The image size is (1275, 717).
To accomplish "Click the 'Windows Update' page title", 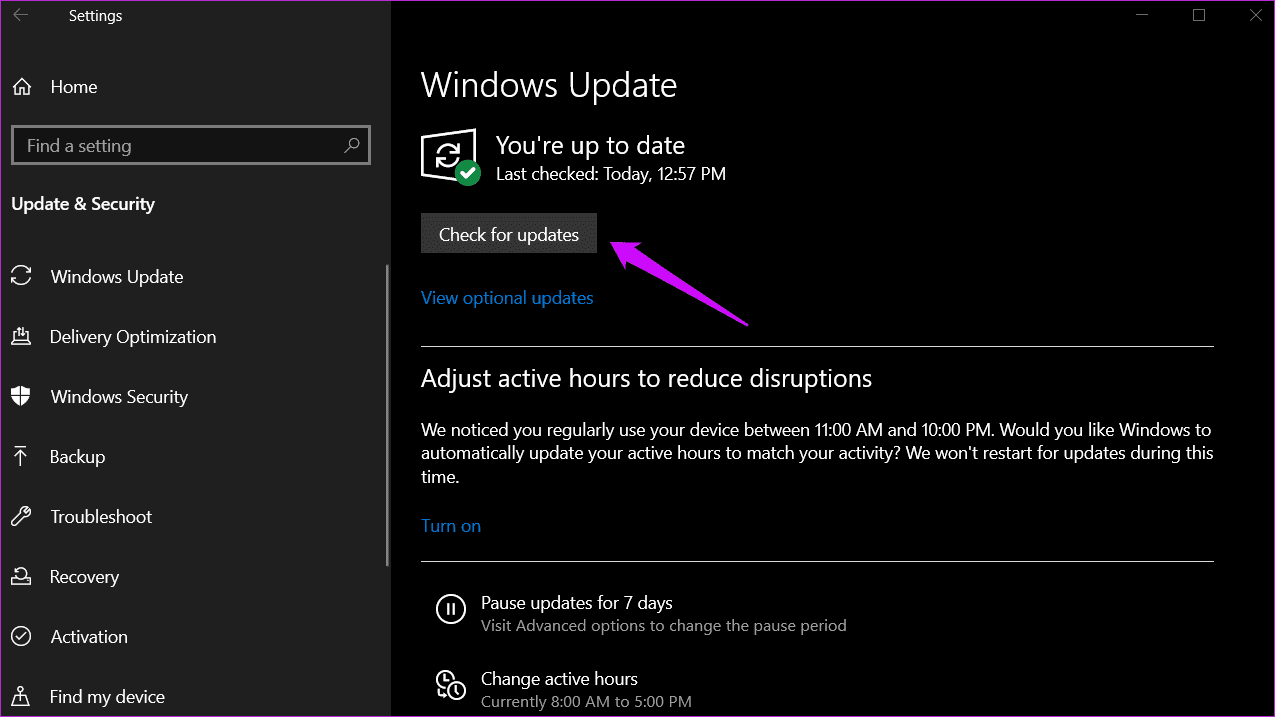I will [549, 85].
